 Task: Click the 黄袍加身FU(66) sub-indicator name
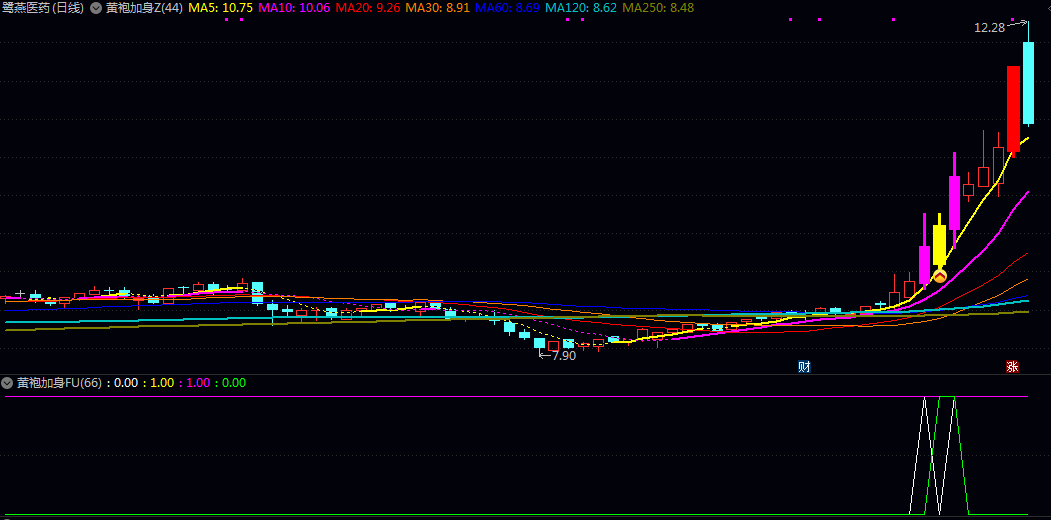[x=59, y=383]
